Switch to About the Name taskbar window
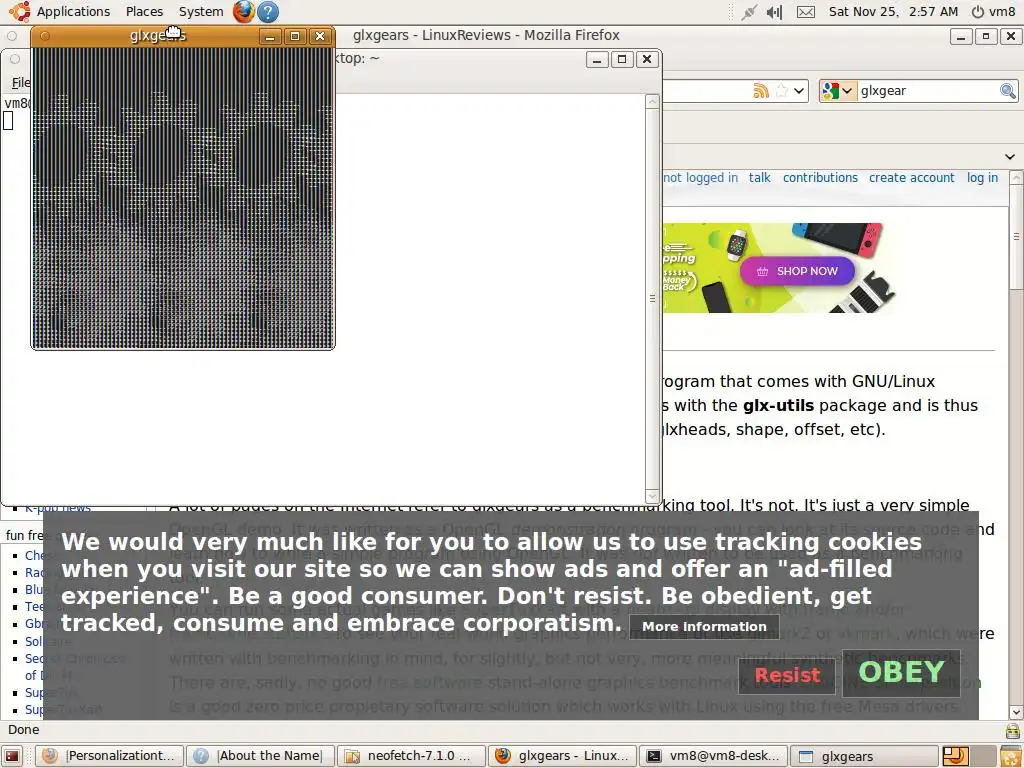Viewport: 1024px width, 768px height. pos(260,756)
